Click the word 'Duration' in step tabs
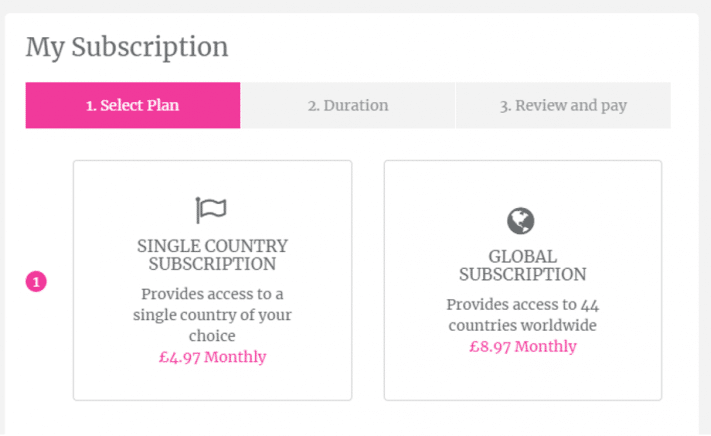Viewport: 711px width, 436px height. coord(356,105)
